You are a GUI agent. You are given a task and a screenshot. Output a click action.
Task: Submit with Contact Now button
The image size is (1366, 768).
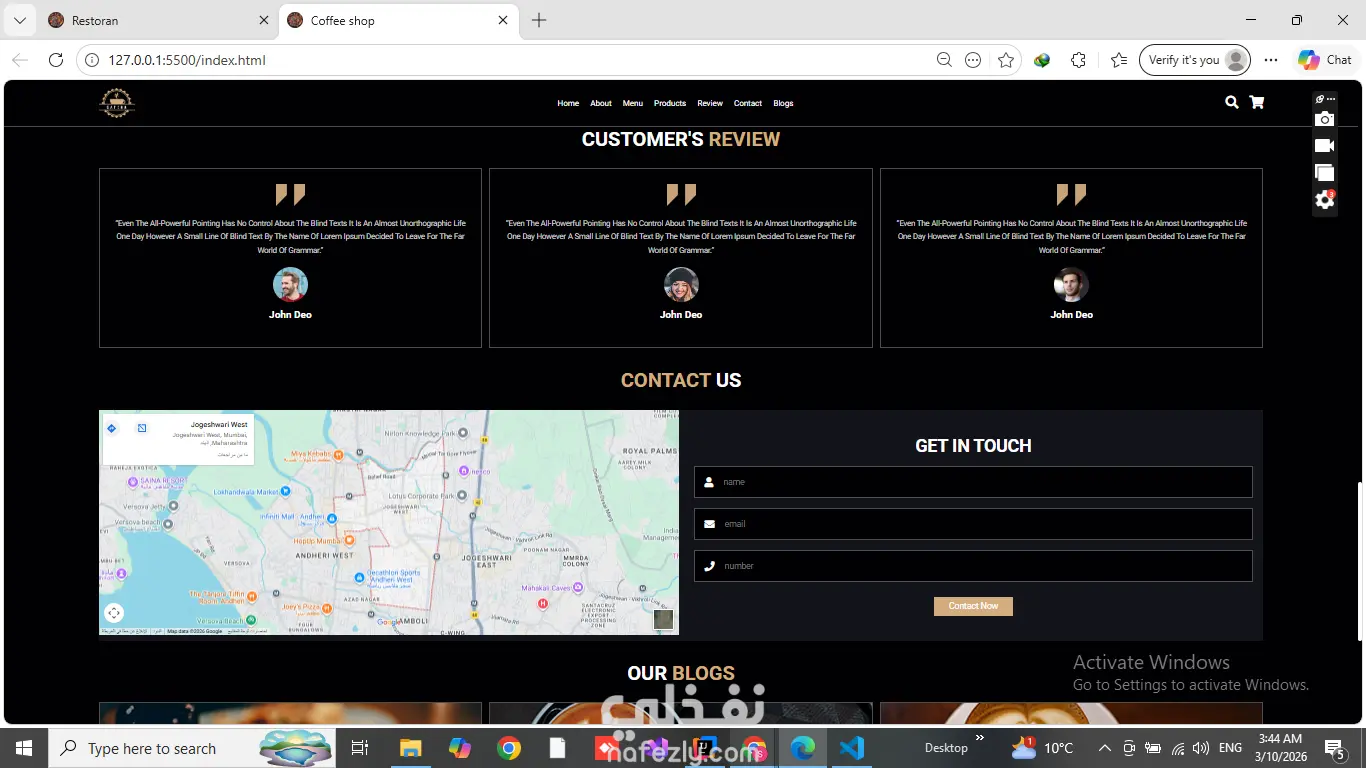click(973, 606)
